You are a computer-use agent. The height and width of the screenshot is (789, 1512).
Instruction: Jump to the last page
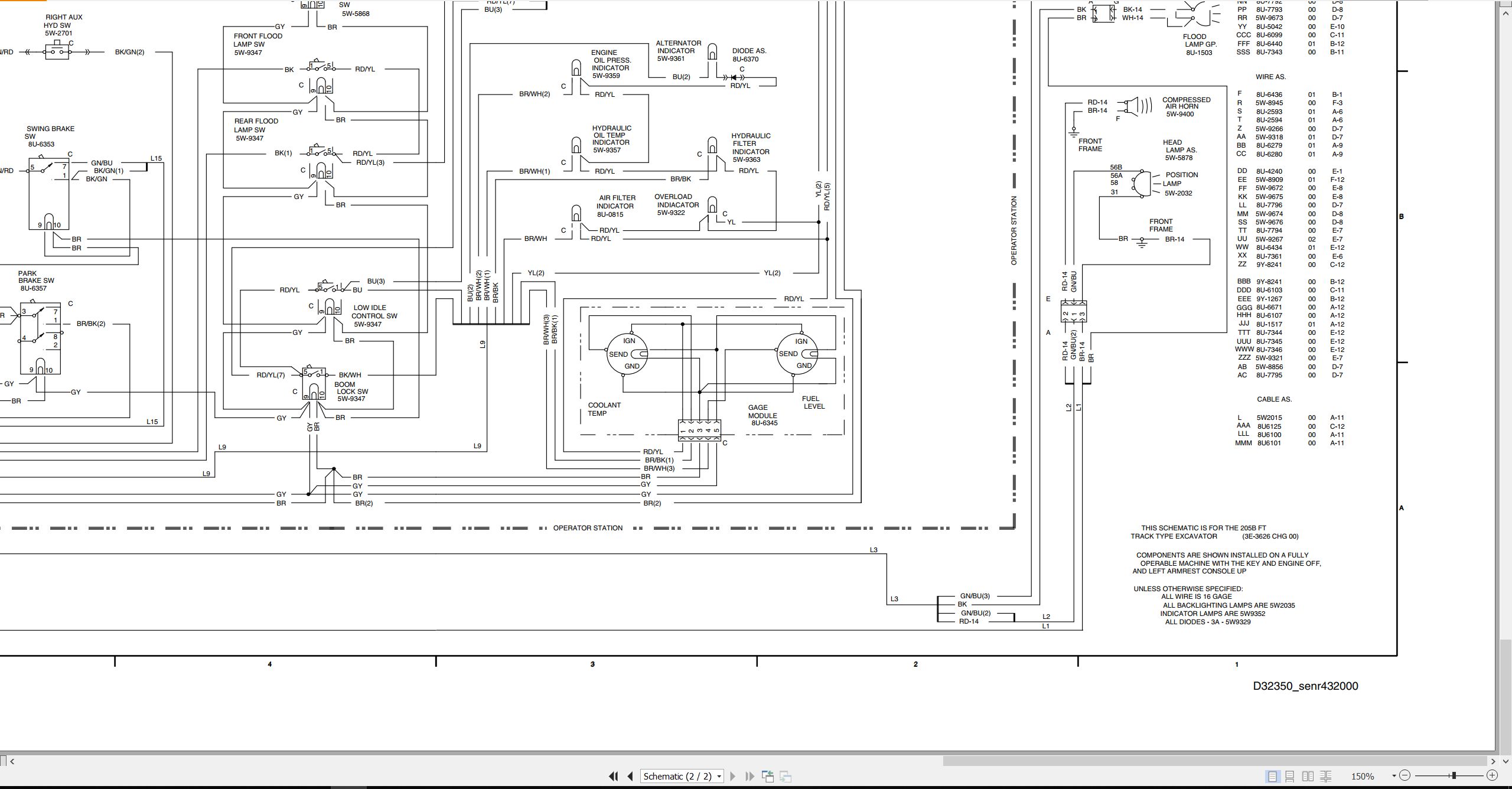[750, 777]
